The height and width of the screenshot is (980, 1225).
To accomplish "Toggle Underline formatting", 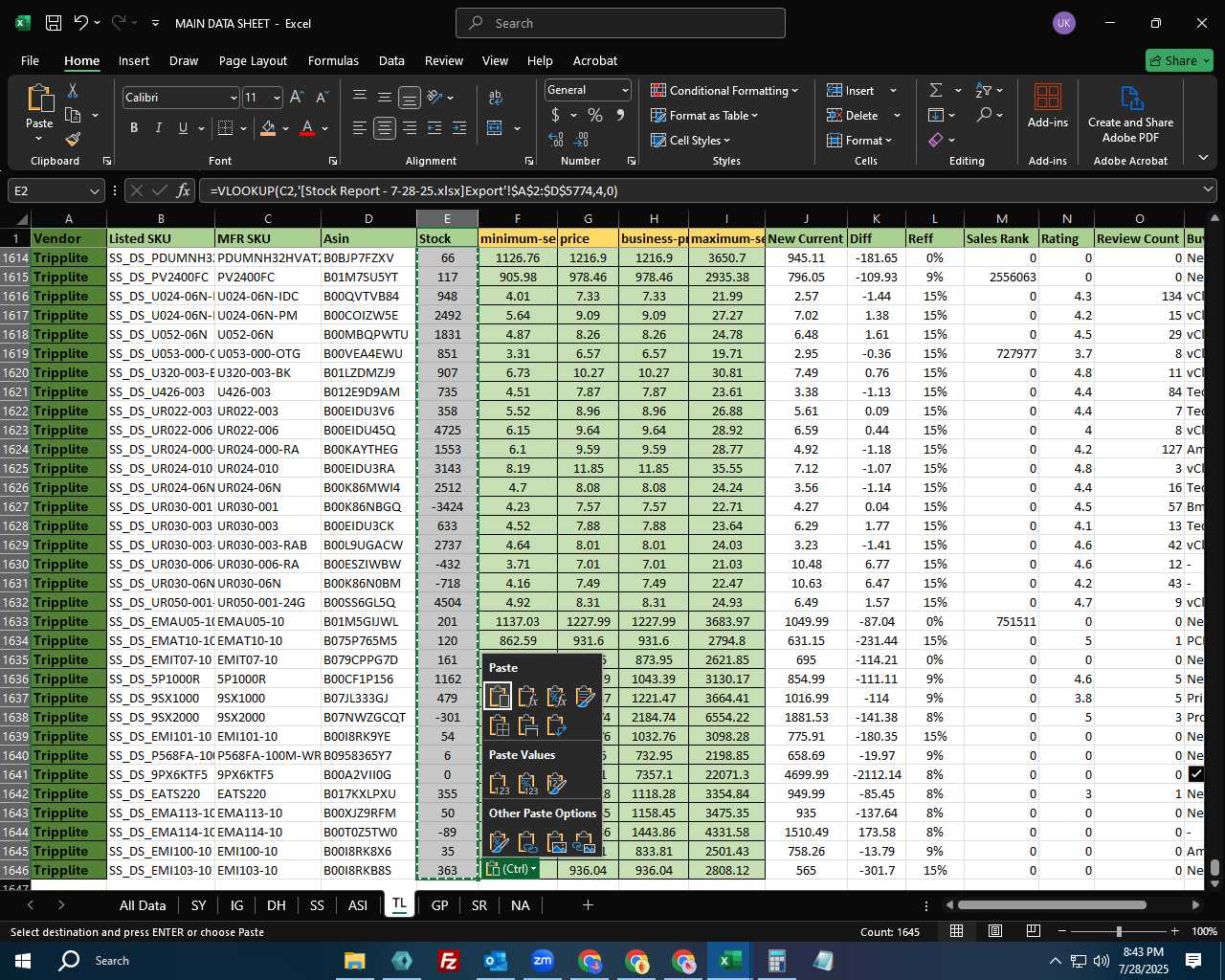I will click(182, 128).
